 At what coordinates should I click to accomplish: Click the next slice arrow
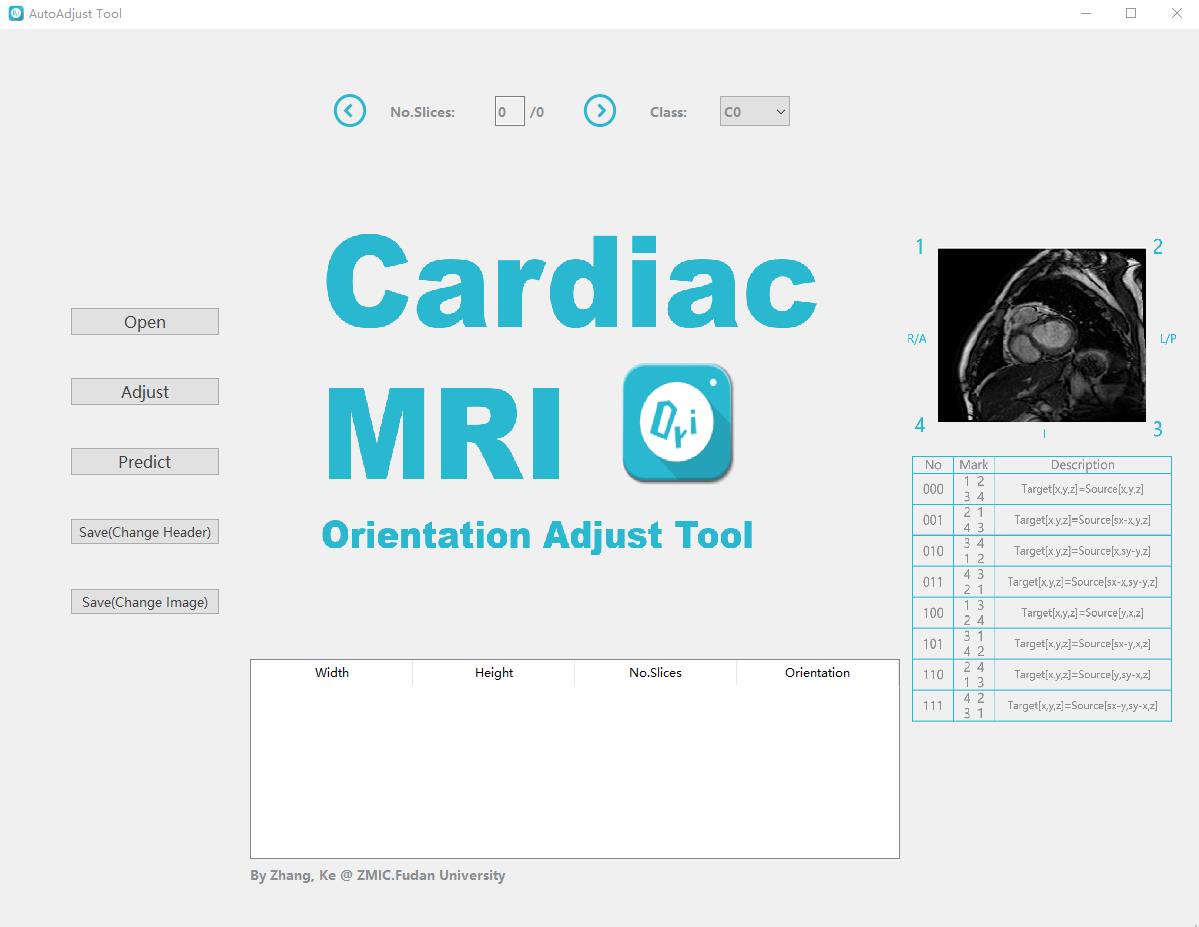click(x=599, y=111)
